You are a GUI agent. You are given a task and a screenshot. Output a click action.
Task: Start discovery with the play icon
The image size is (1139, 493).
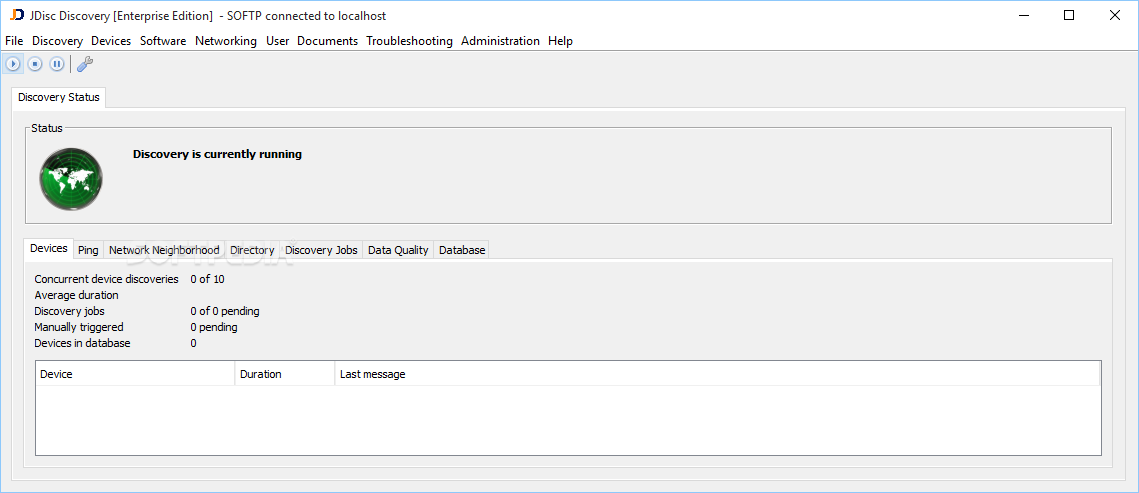pyautogui.click(x=13, y=64)
